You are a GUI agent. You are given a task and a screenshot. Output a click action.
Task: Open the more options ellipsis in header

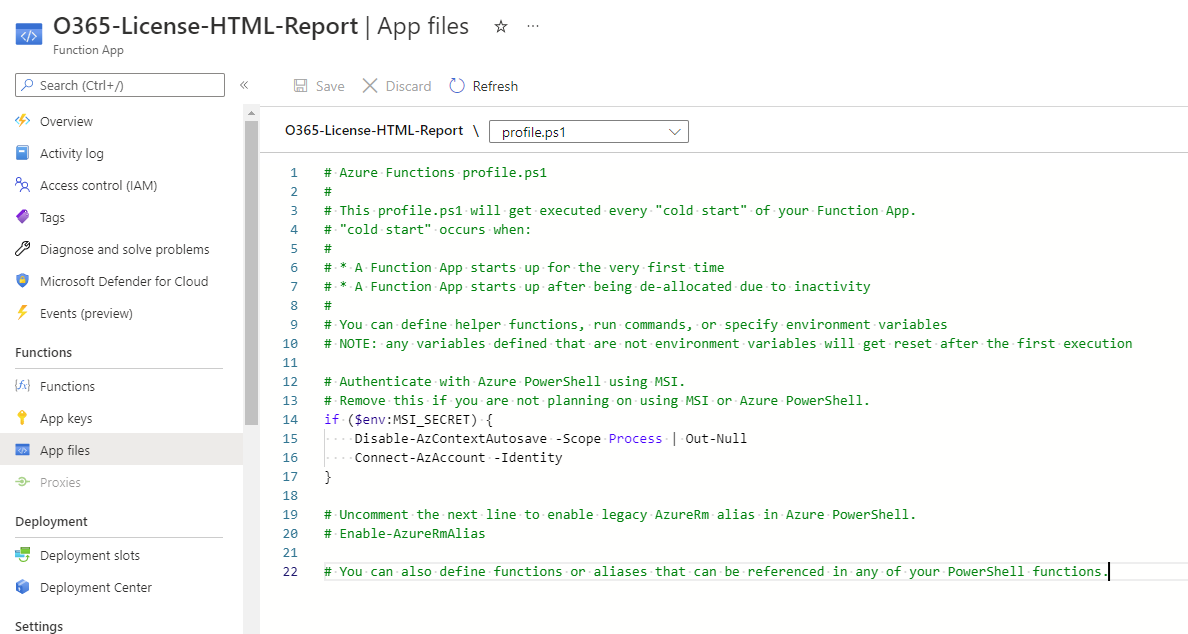pos(533,26)
